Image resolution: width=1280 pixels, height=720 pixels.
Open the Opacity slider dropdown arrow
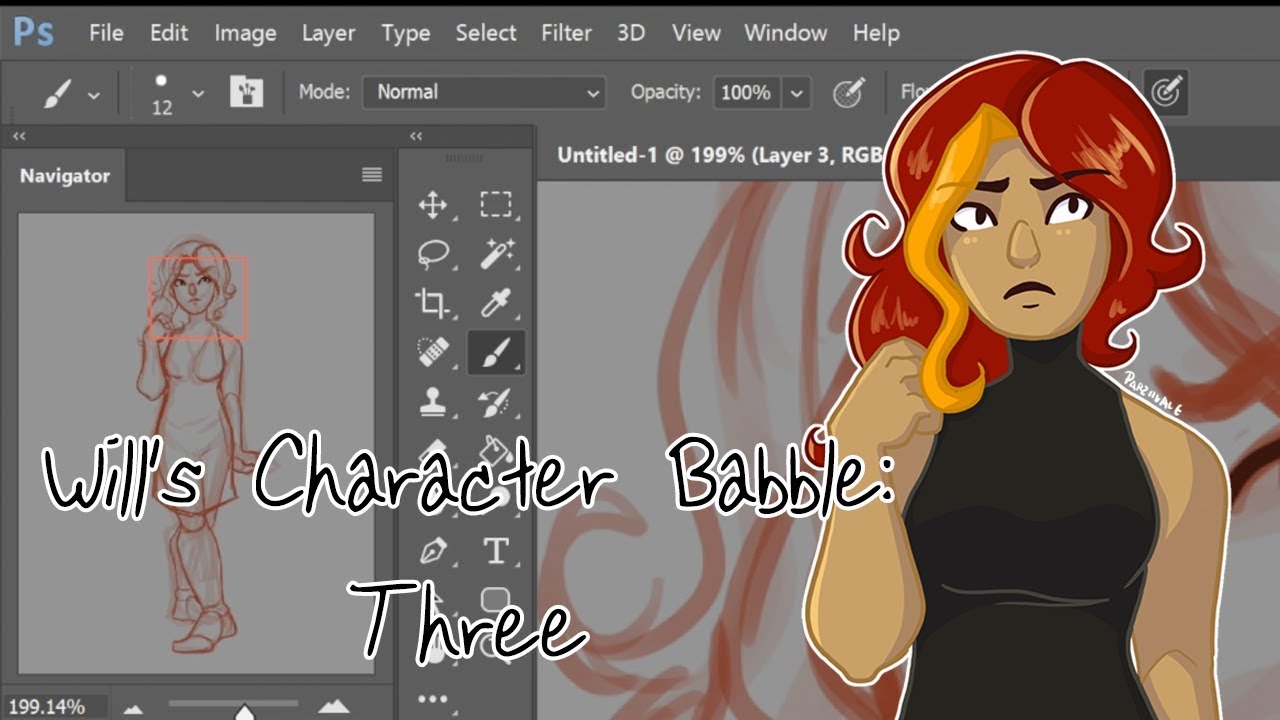[796, 93]
